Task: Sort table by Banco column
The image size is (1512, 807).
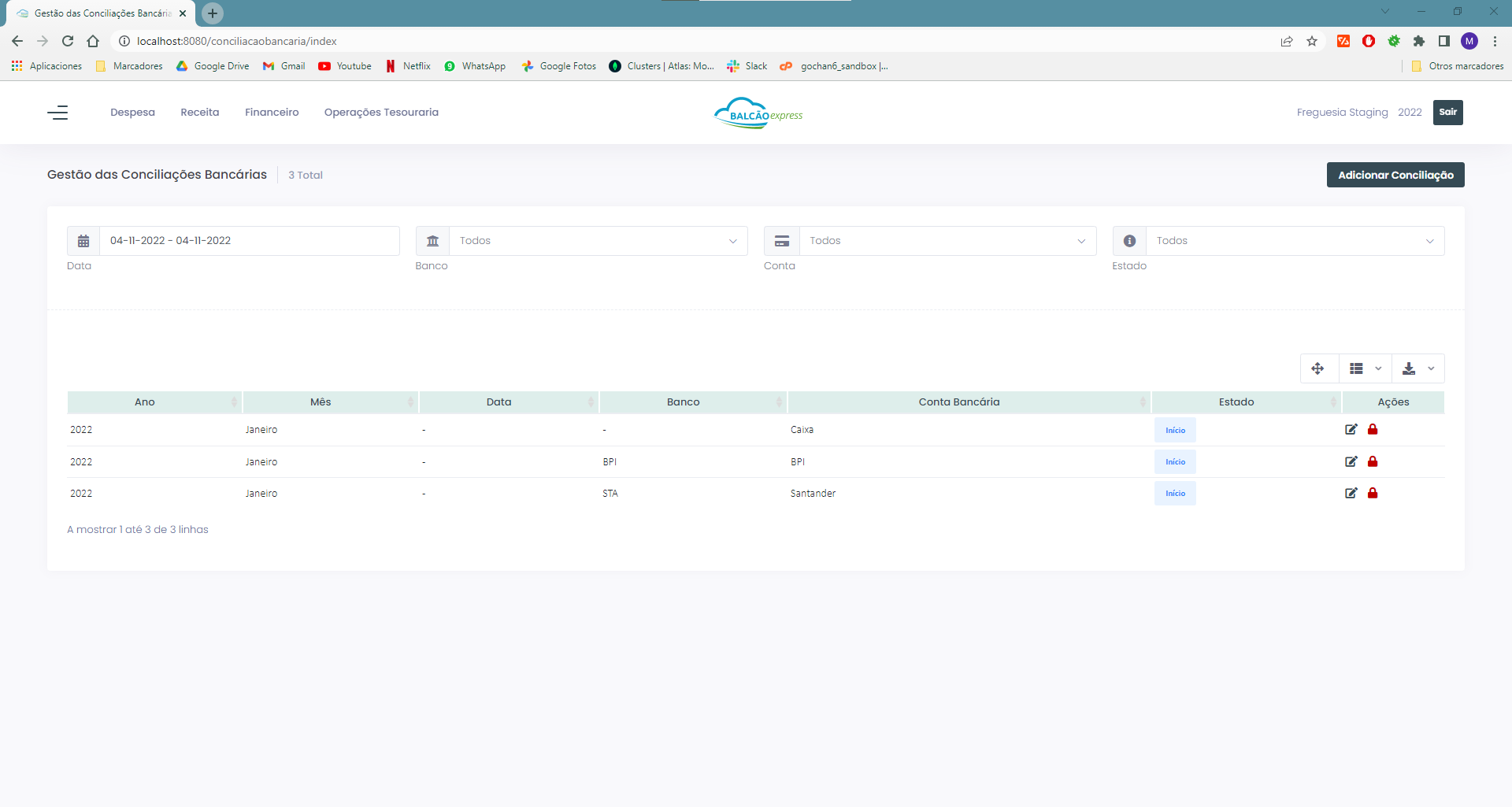Action: [x=693, y=402]
